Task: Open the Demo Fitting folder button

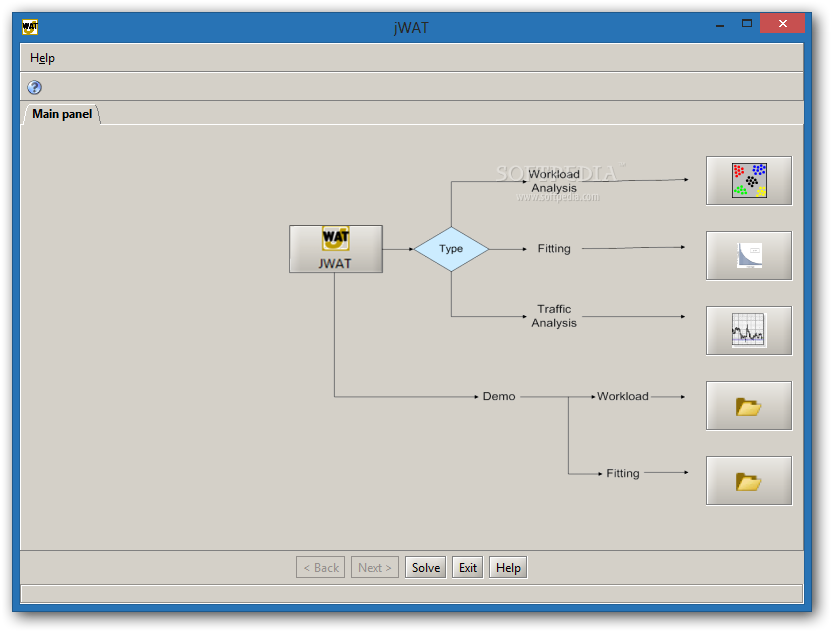Action: tap(749, 480)
